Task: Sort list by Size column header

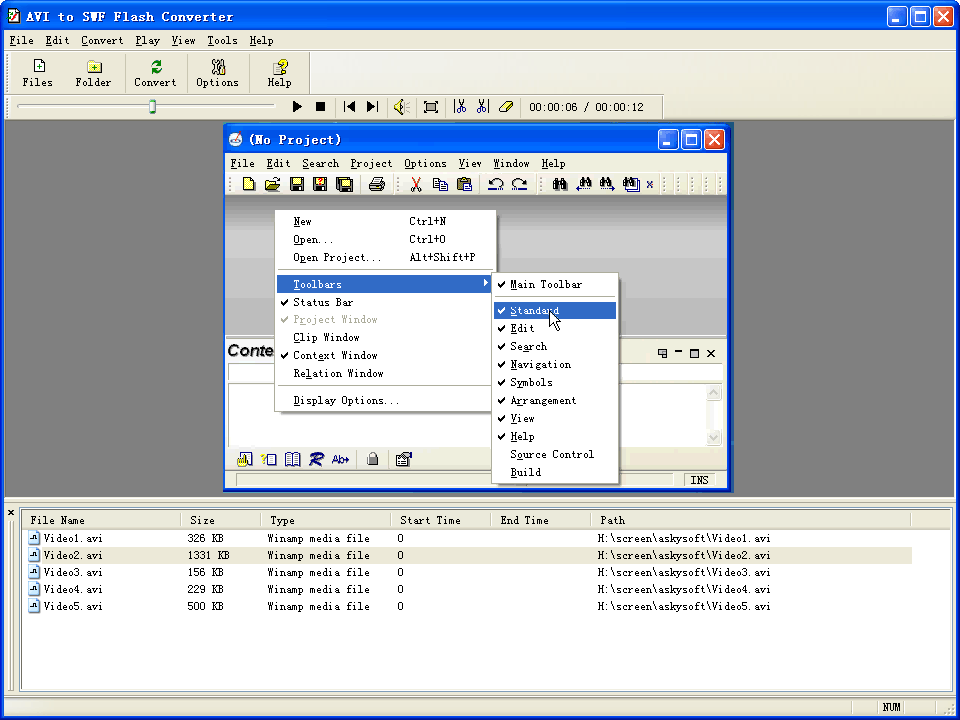Action: [221, 520]
